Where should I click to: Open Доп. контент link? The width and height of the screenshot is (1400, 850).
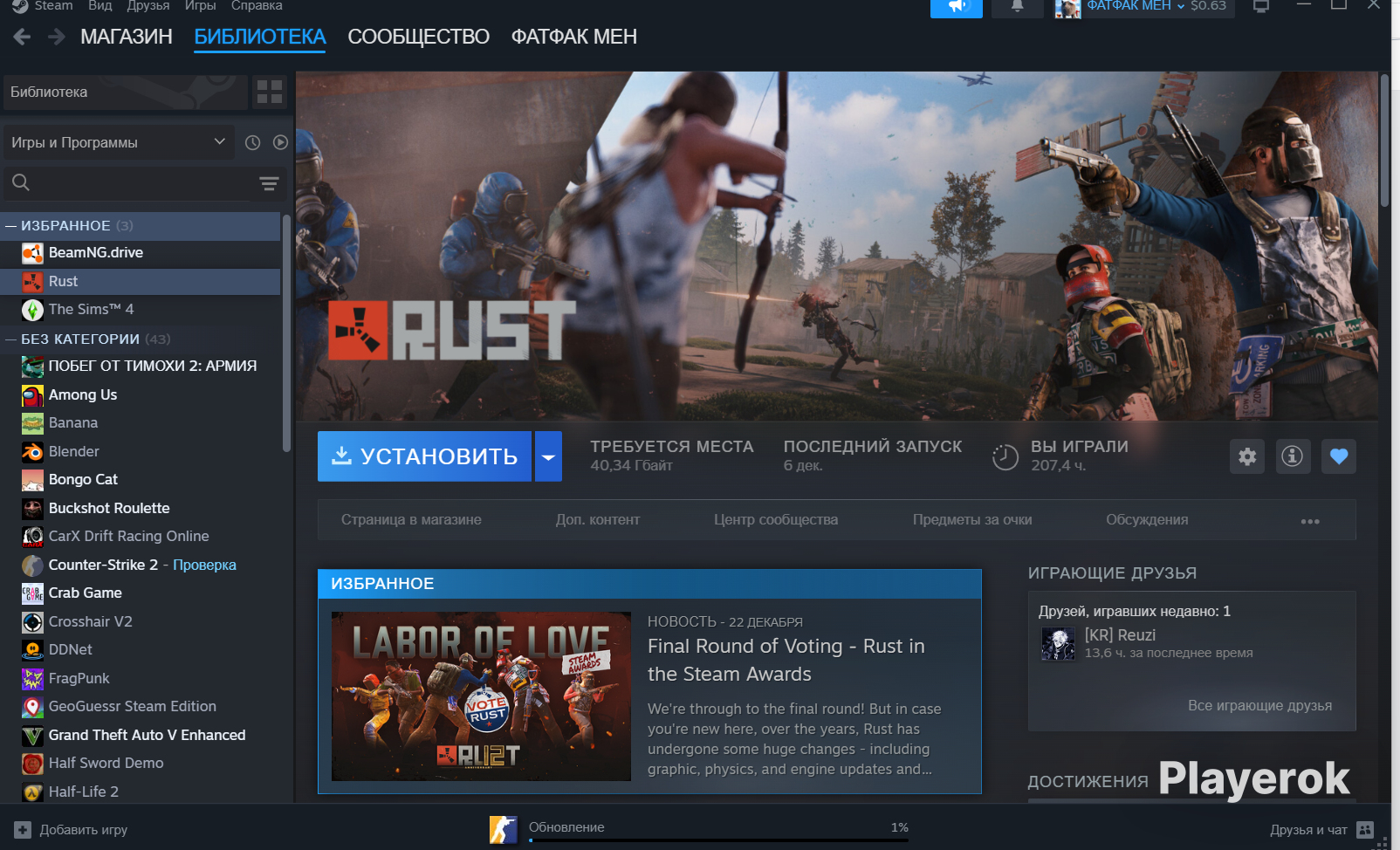click(598, 520)
